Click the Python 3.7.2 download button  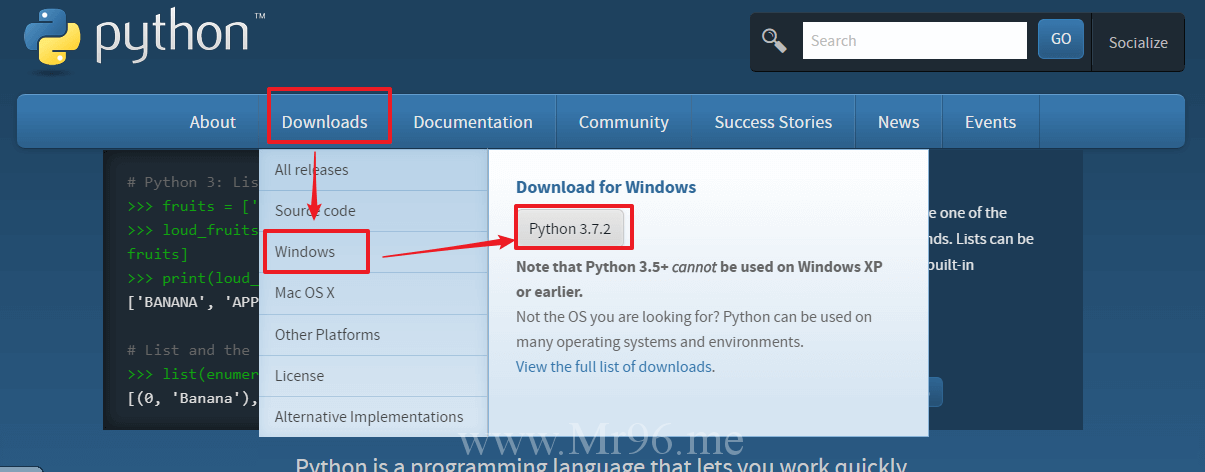570,229
